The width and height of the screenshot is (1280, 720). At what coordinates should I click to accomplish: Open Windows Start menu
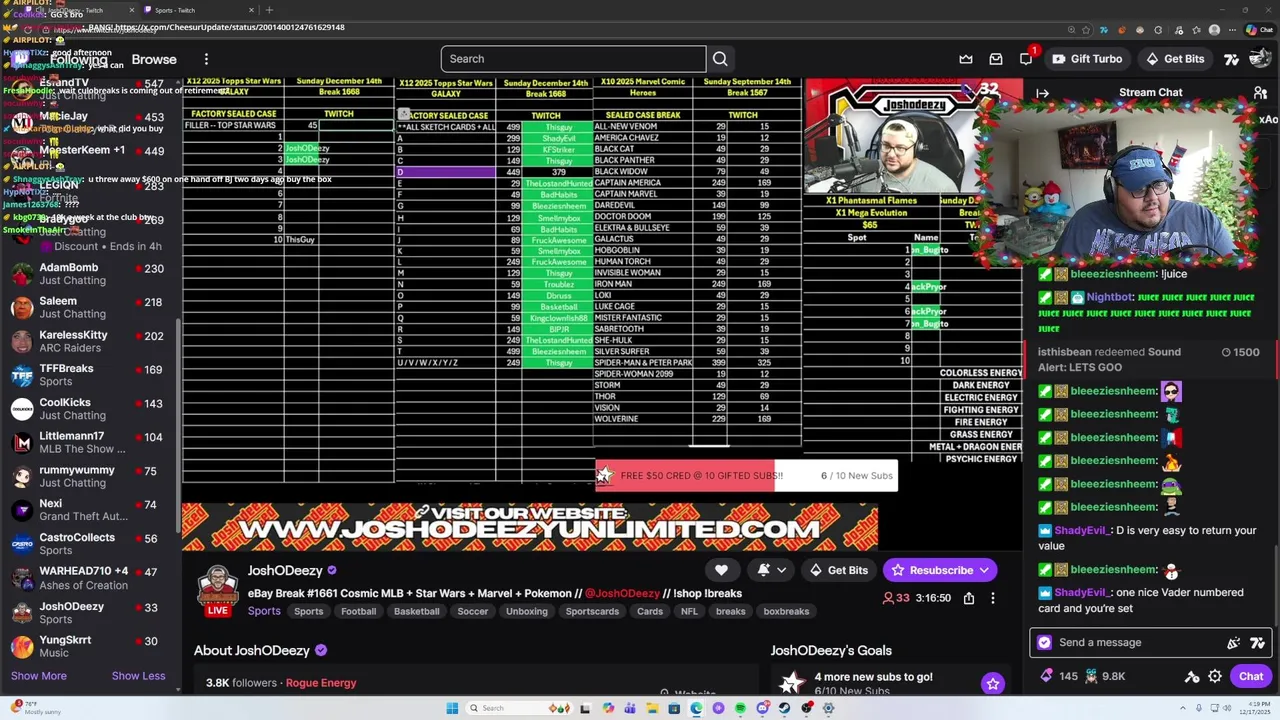point(452,708)
